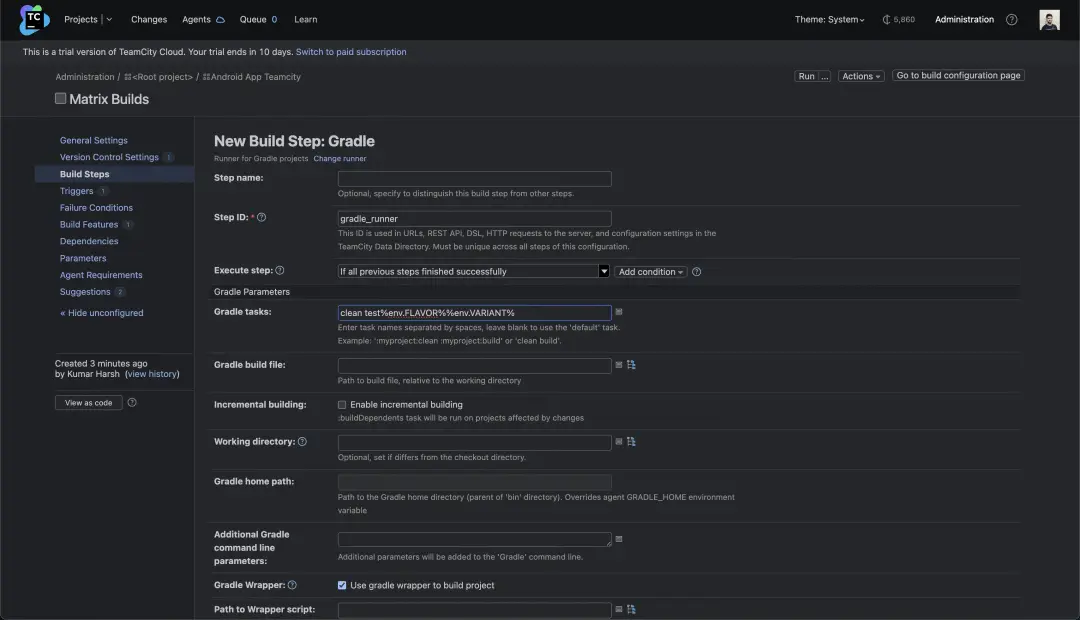Image resolution: width=1080 pixels, height=620 pixels.
Task: Click the TeamCity logo icon
Action: tap(34, 19)
